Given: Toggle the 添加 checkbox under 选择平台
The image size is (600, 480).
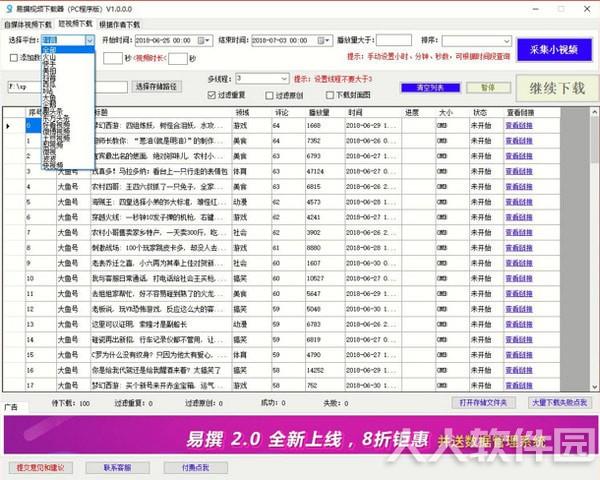Looking at the screenshot, I should click(14, 58).
